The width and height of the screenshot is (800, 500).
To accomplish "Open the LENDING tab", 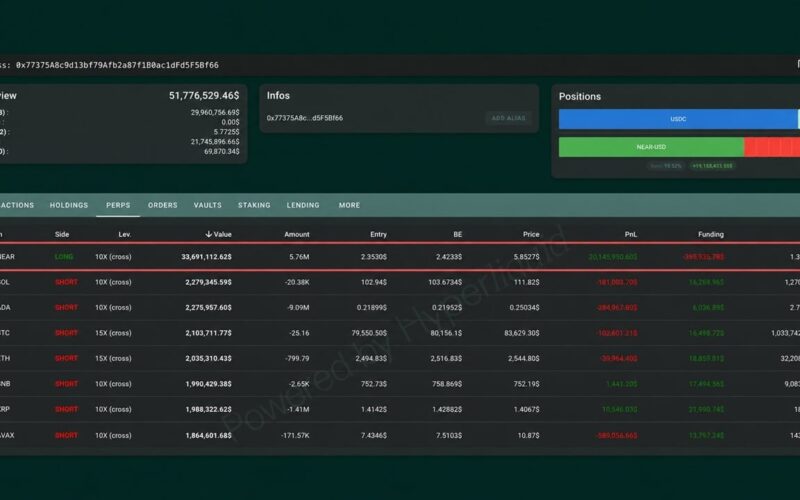I will point(303,205).
